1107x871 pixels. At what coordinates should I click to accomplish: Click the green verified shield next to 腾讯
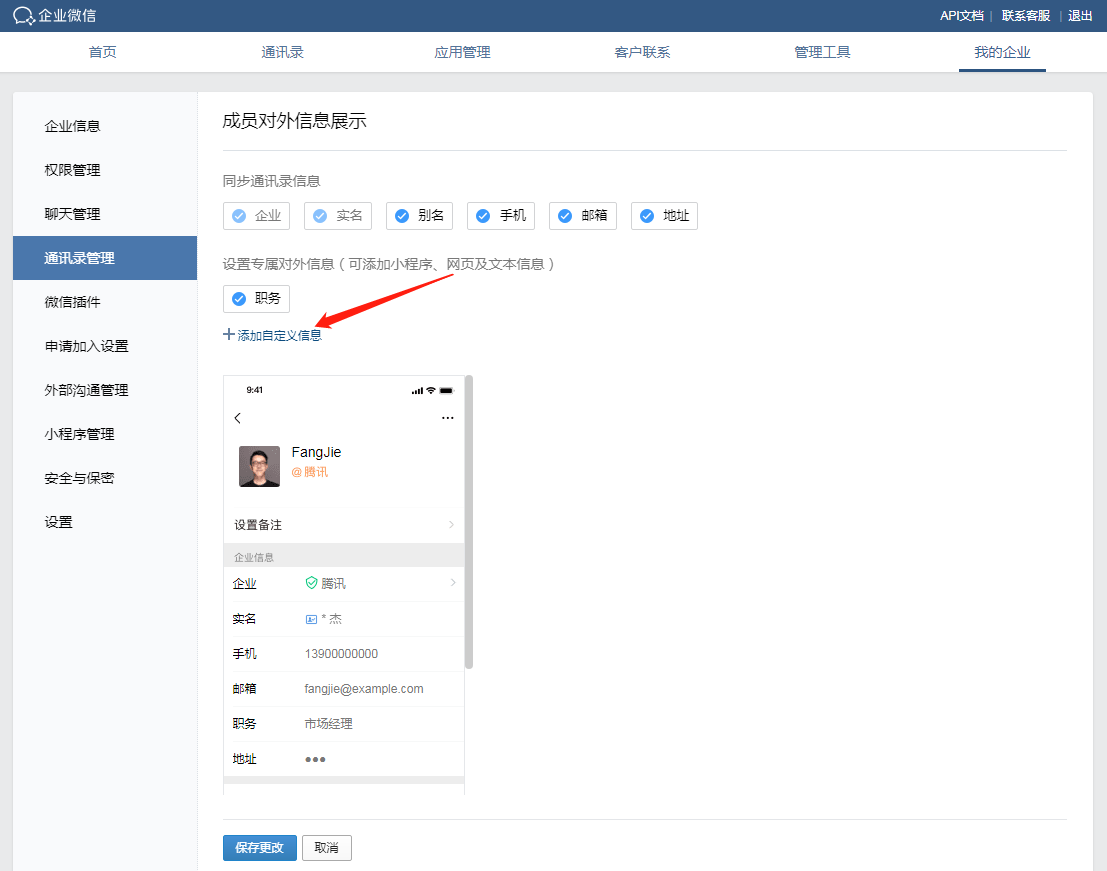click(x=311, y=583)
